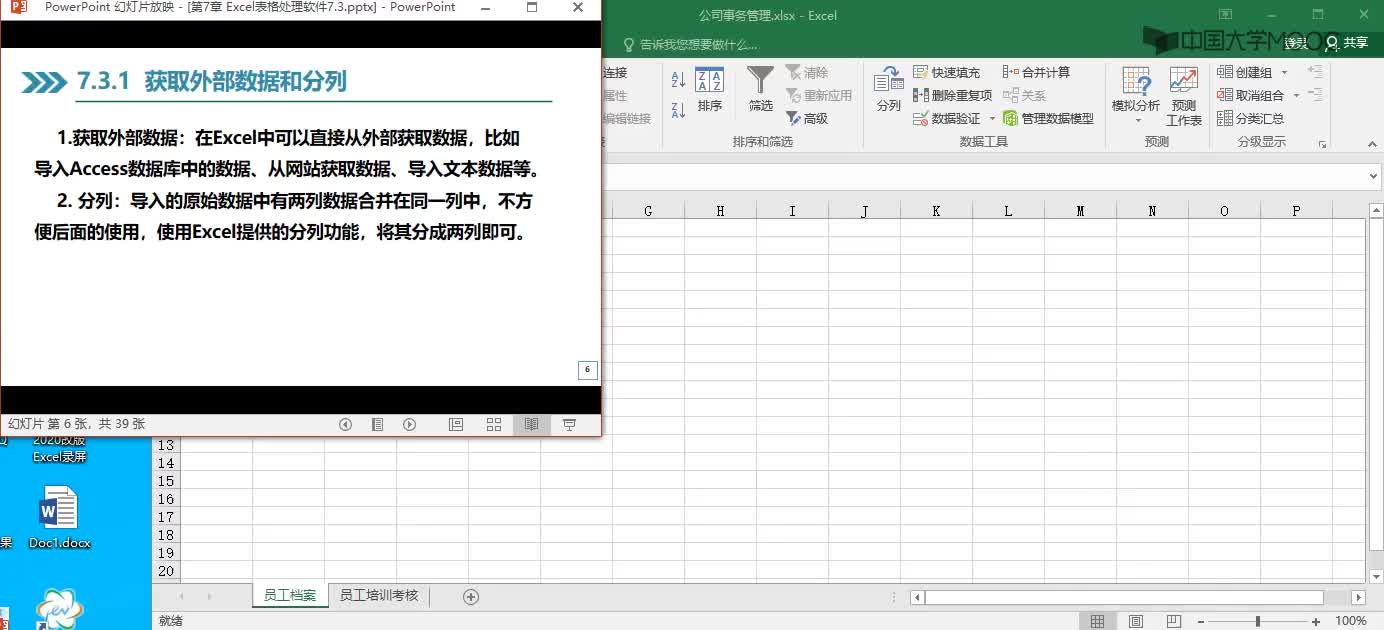Select row 20 header

[166, 571]
